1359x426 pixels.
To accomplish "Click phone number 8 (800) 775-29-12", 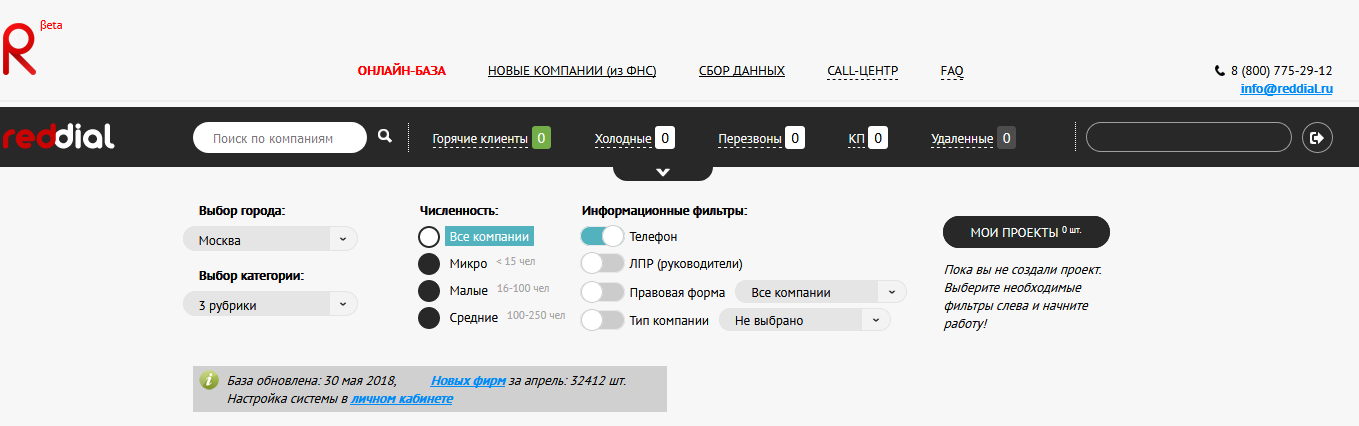I will coord(1281,71).
